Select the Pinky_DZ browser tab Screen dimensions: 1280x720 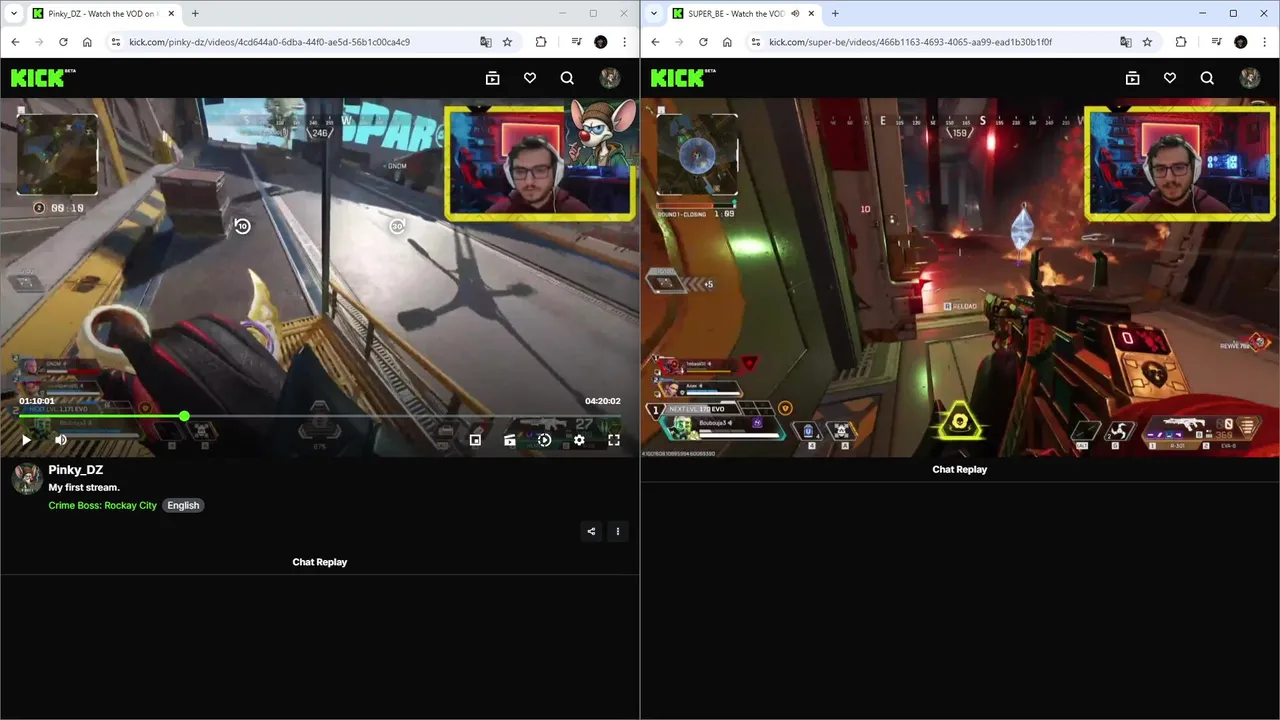click(103, 14)
